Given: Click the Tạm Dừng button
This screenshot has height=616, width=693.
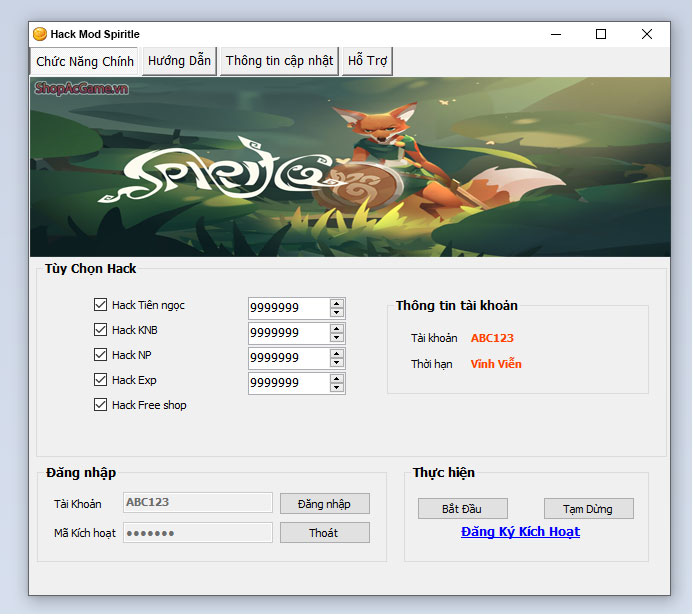Looking at the screenshot, I should [589, 509].
